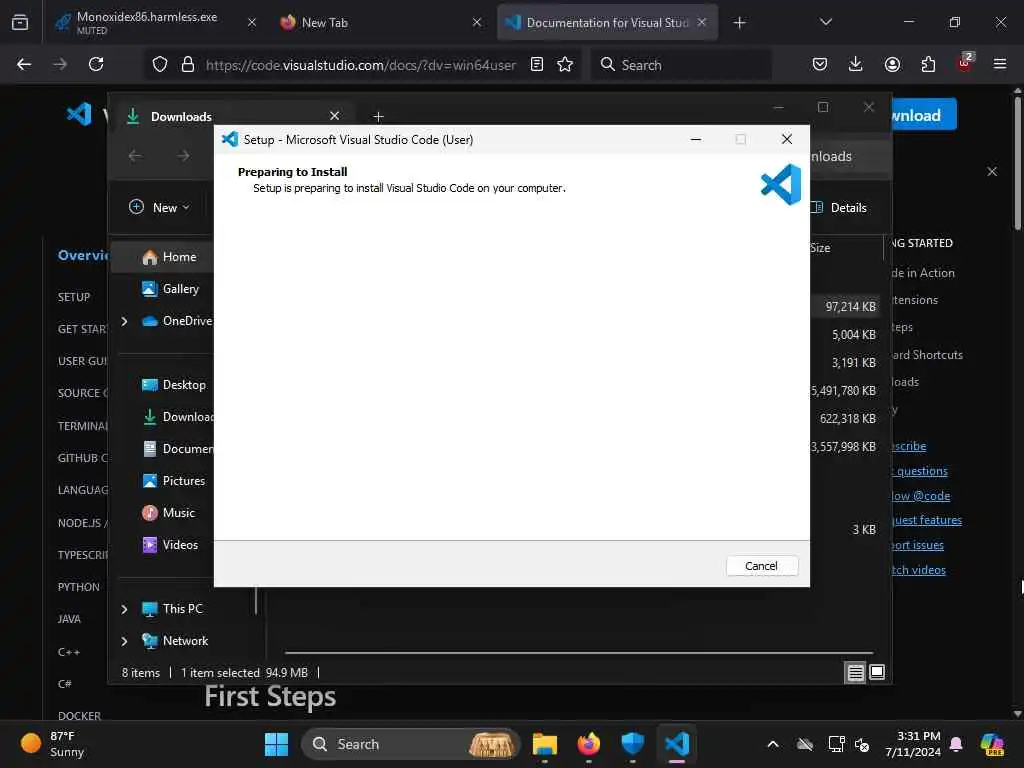Viewport: 1024px width, 768px height.
Task: Select the Documentation for Visual Studio tab
Action: [x=607, y=22]
